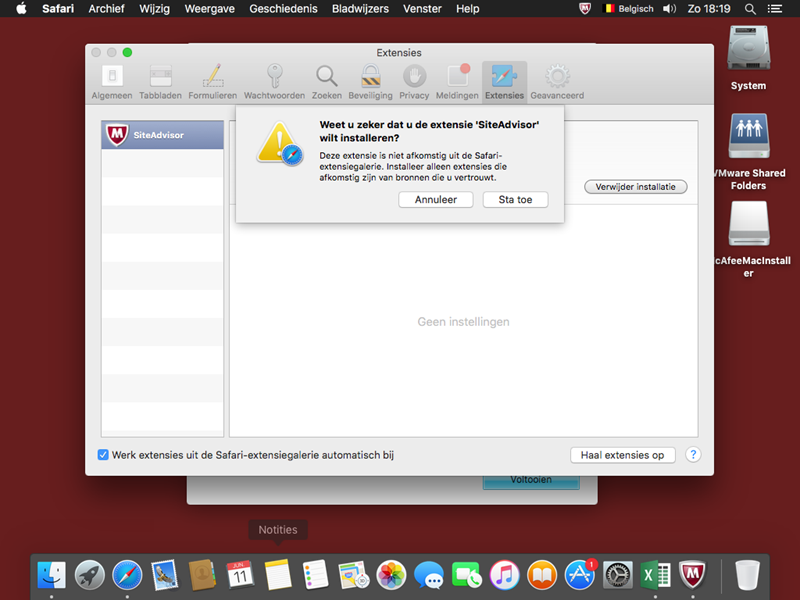Open Calendar in the Dock
The height and width of the screenshot is (600, 800).
(x=240, y=575)
